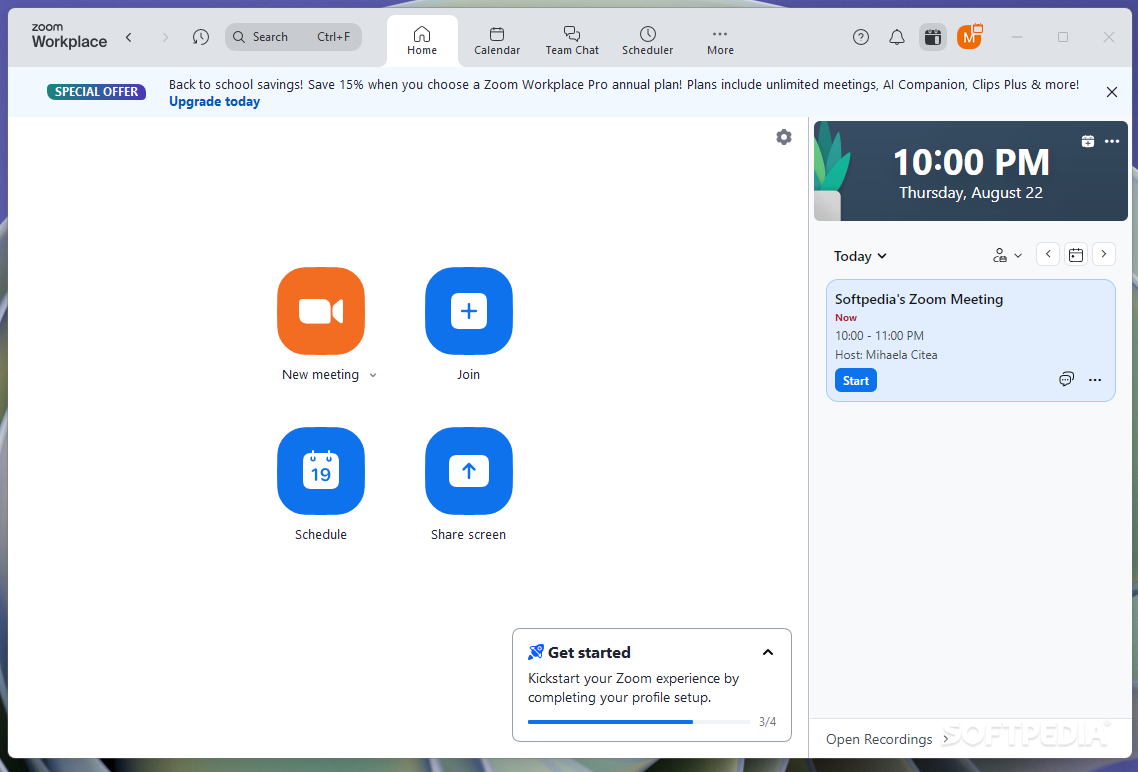1138x772 pixels.
Task: Open the calendar account filter dropdown
Action: 1007,255
